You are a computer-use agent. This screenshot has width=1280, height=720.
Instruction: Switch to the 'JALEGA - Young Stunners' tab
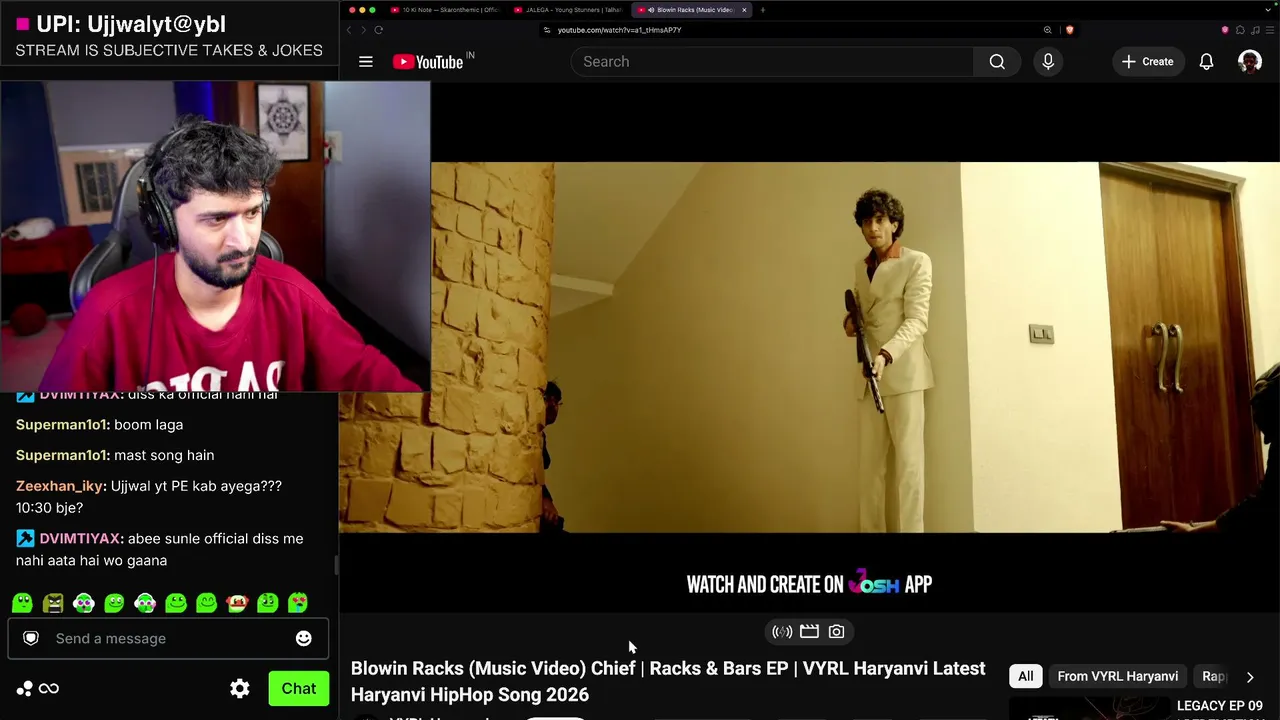[568, 10]
